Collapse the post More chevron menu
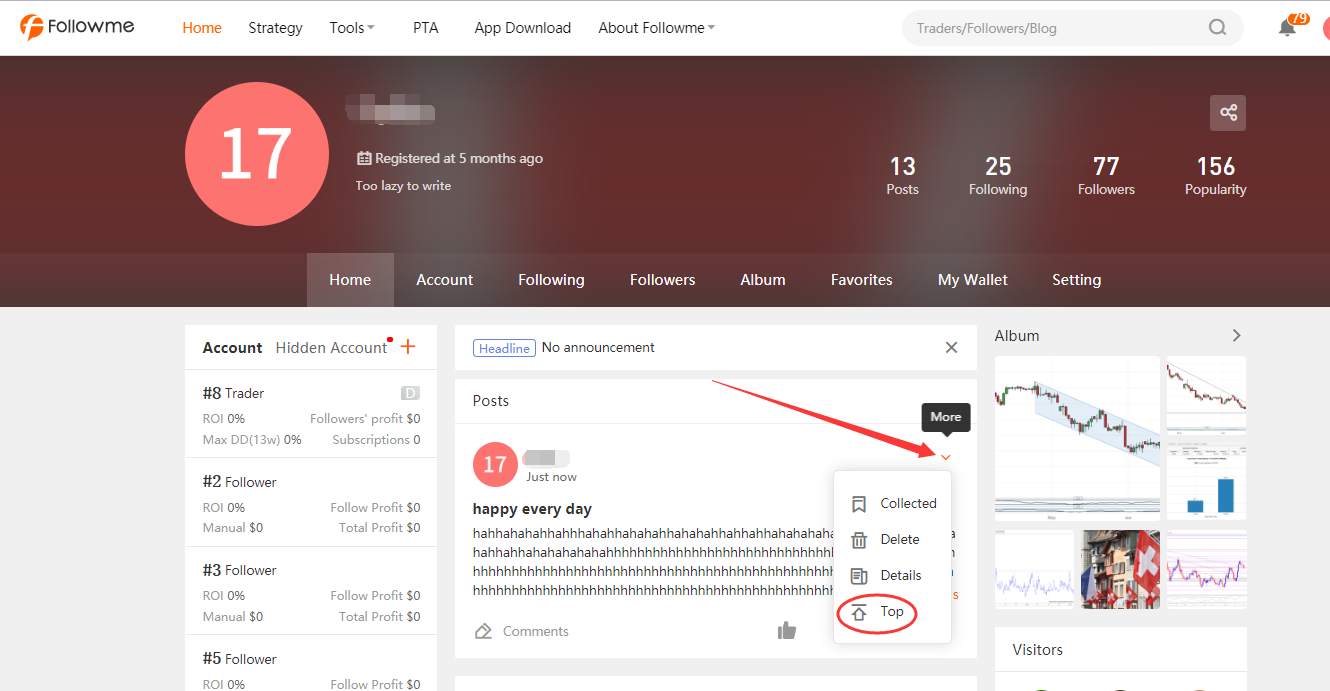 945,457
